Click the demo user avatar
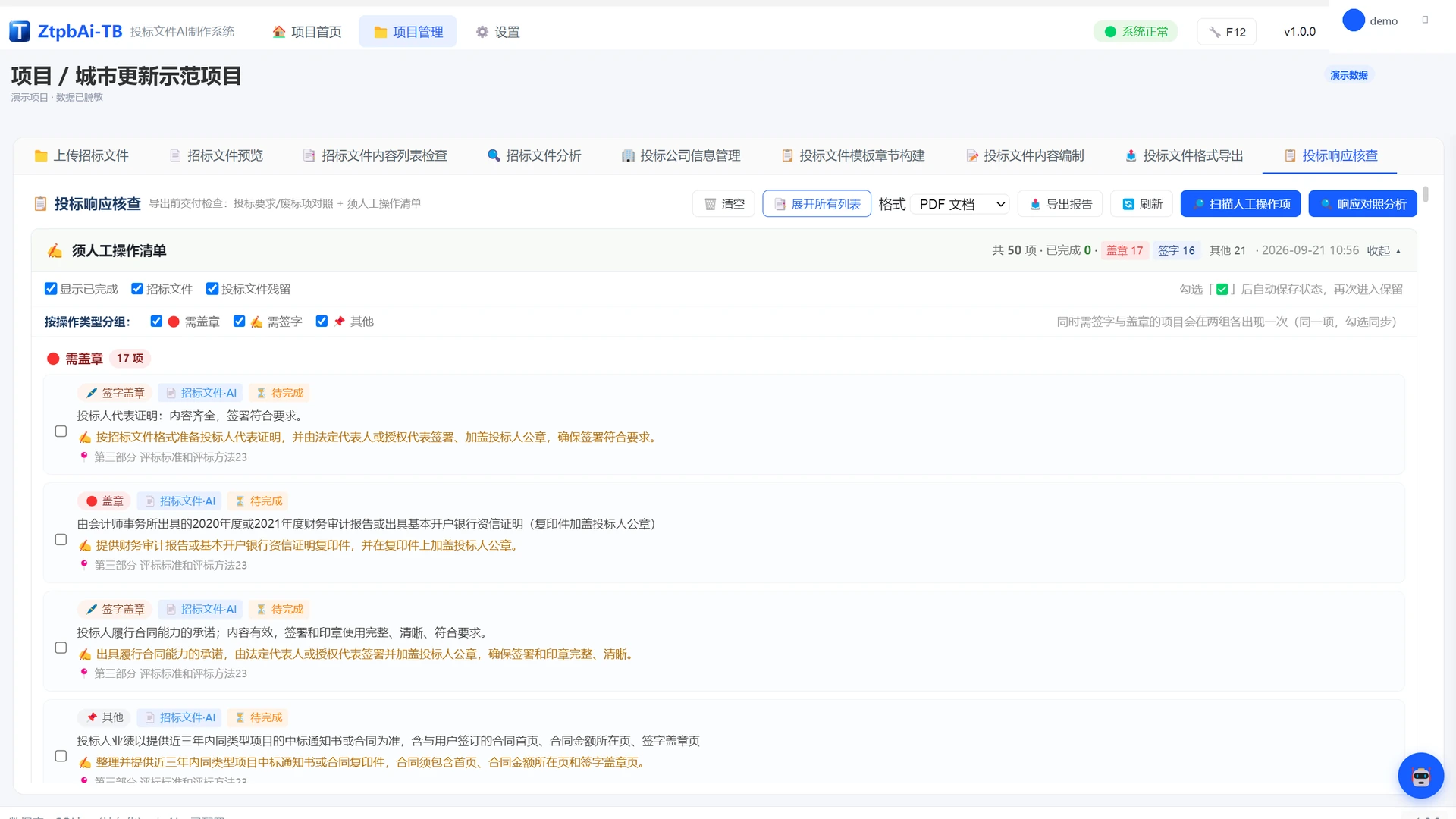1456x819 pixels. (x=1354, y=20)
